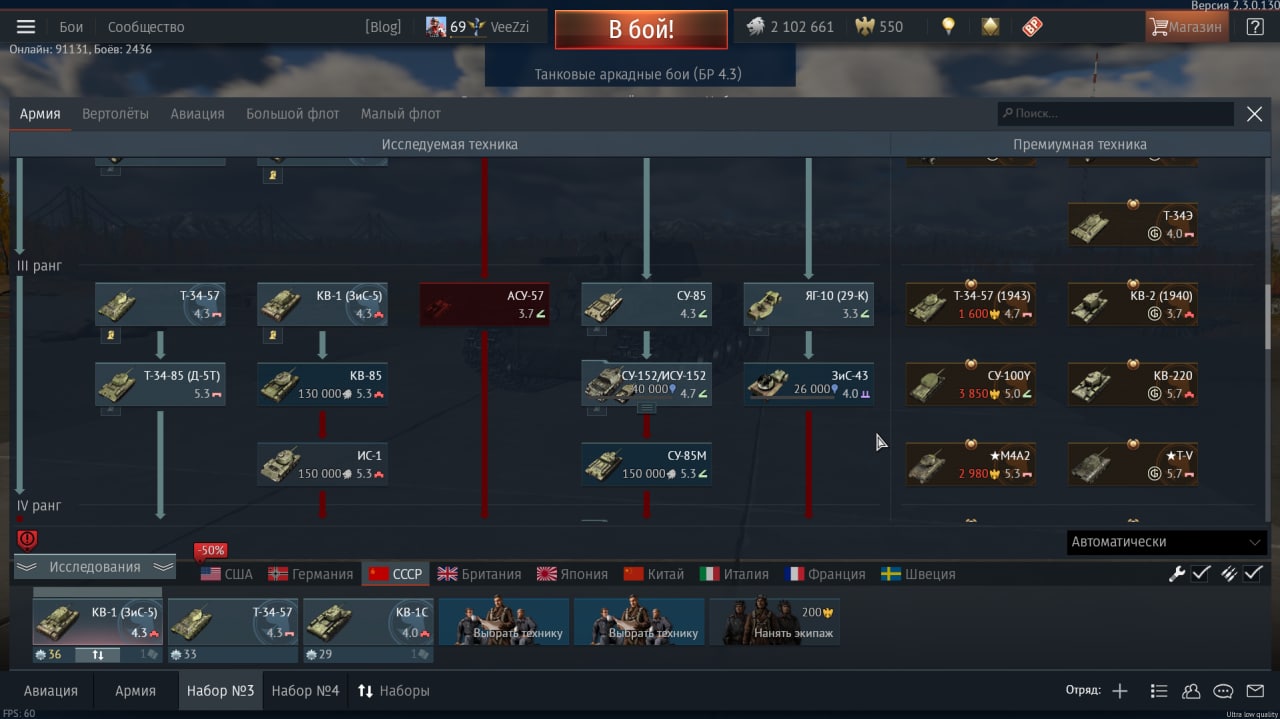The width and height of the screenshot is (1280, 719).
Task: Select the Япония nation tab
Action: click(x=572, y=574)
